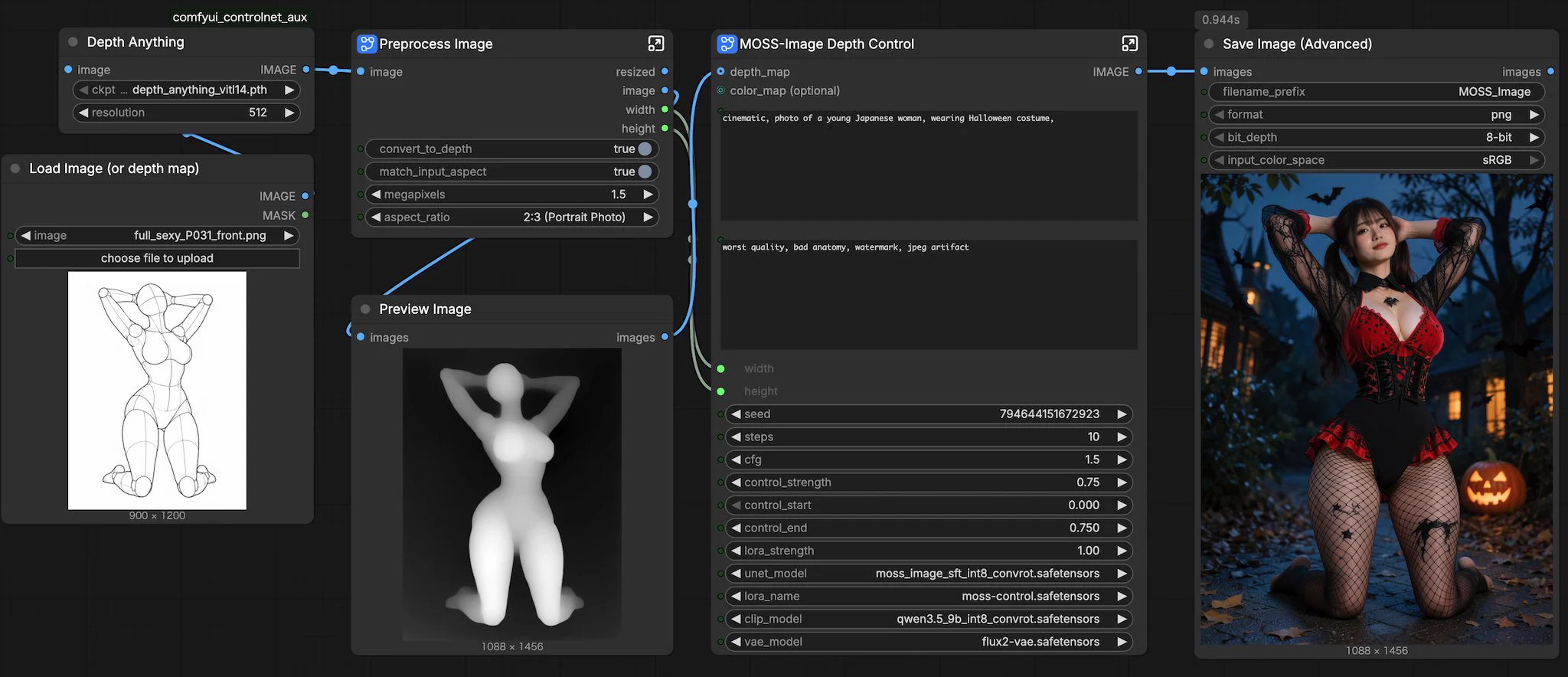The image size is (1568, 677).
Task: Click the choose file to upload button
Action: point(157,259)
